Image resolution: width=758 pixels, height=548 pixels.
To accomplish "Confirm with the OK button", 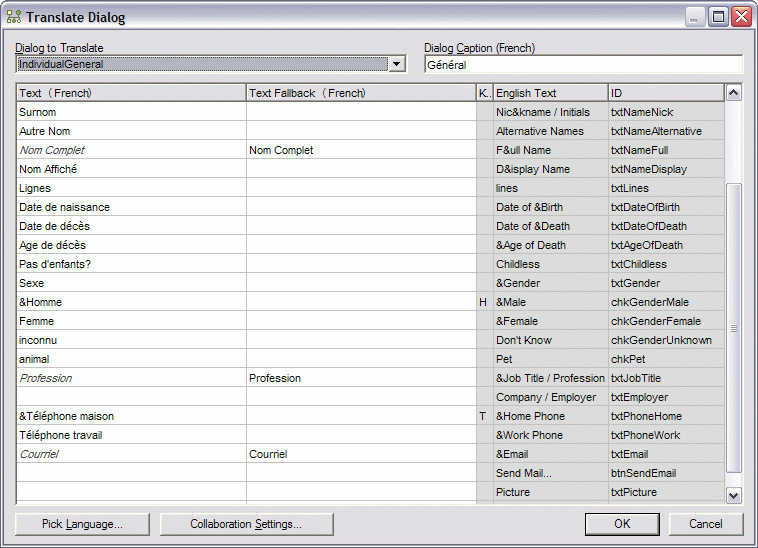I will 622,524.
